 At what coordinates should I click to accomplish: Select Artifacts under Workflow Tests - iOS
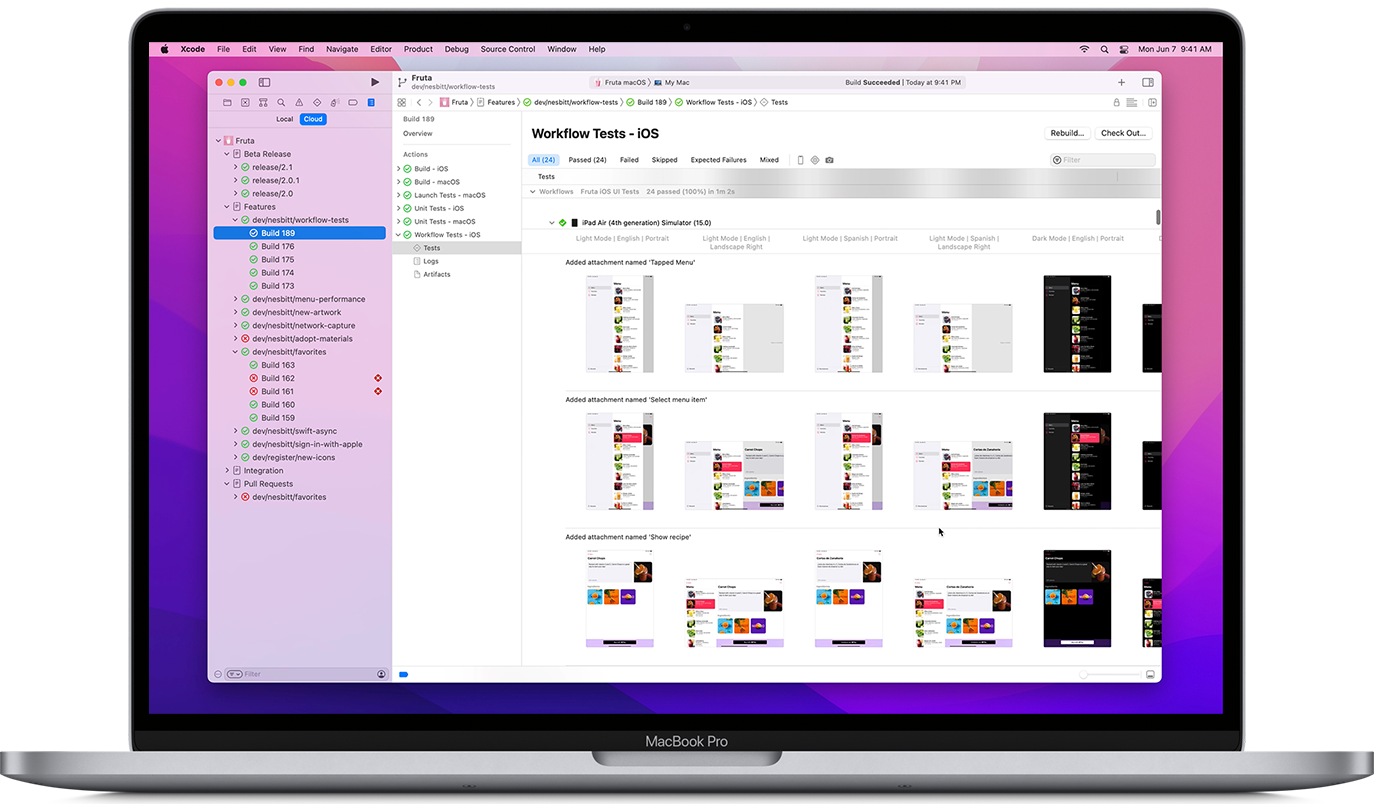tap(436, 274)
